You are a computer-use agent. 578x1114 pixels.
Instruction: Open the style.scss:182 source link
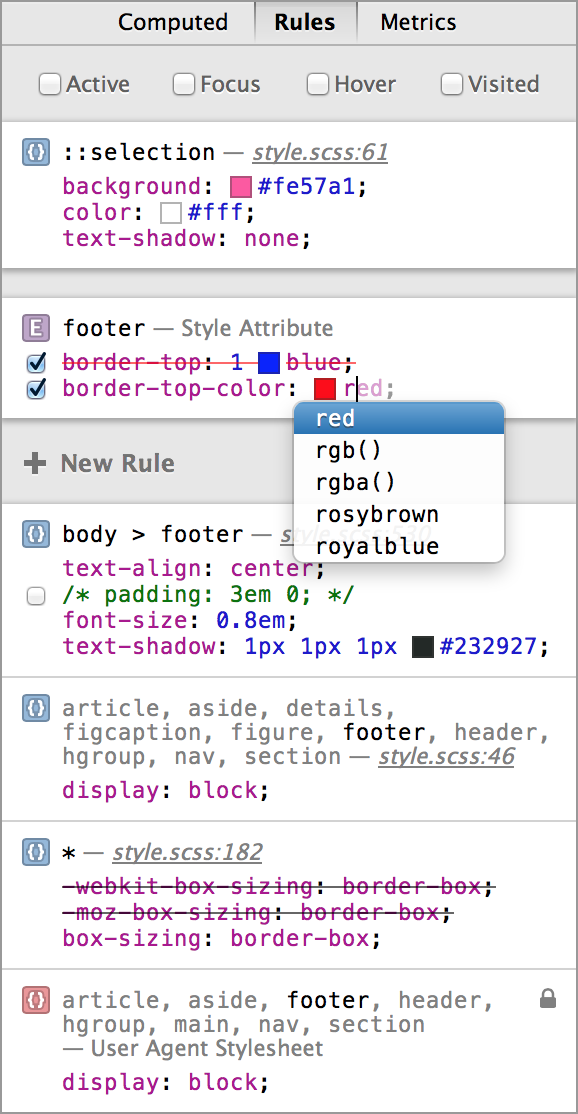187,852
